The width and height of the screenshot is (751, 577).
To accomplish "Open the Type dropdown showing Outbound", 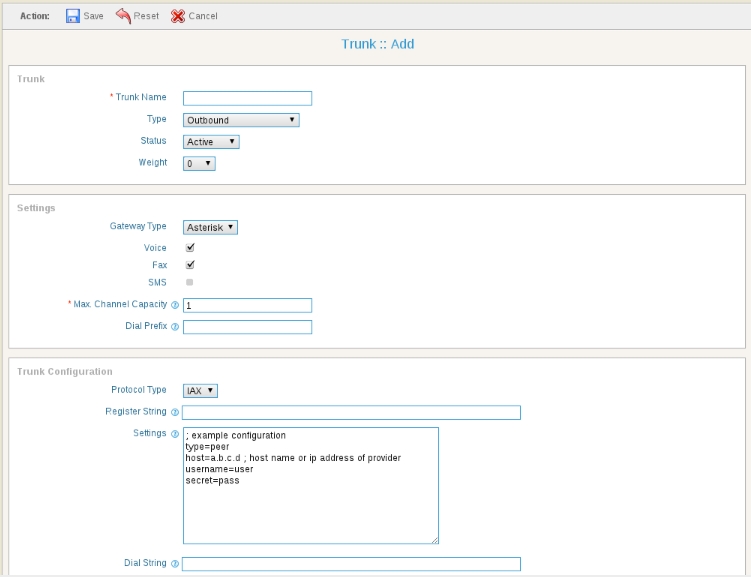I will 241,120.
